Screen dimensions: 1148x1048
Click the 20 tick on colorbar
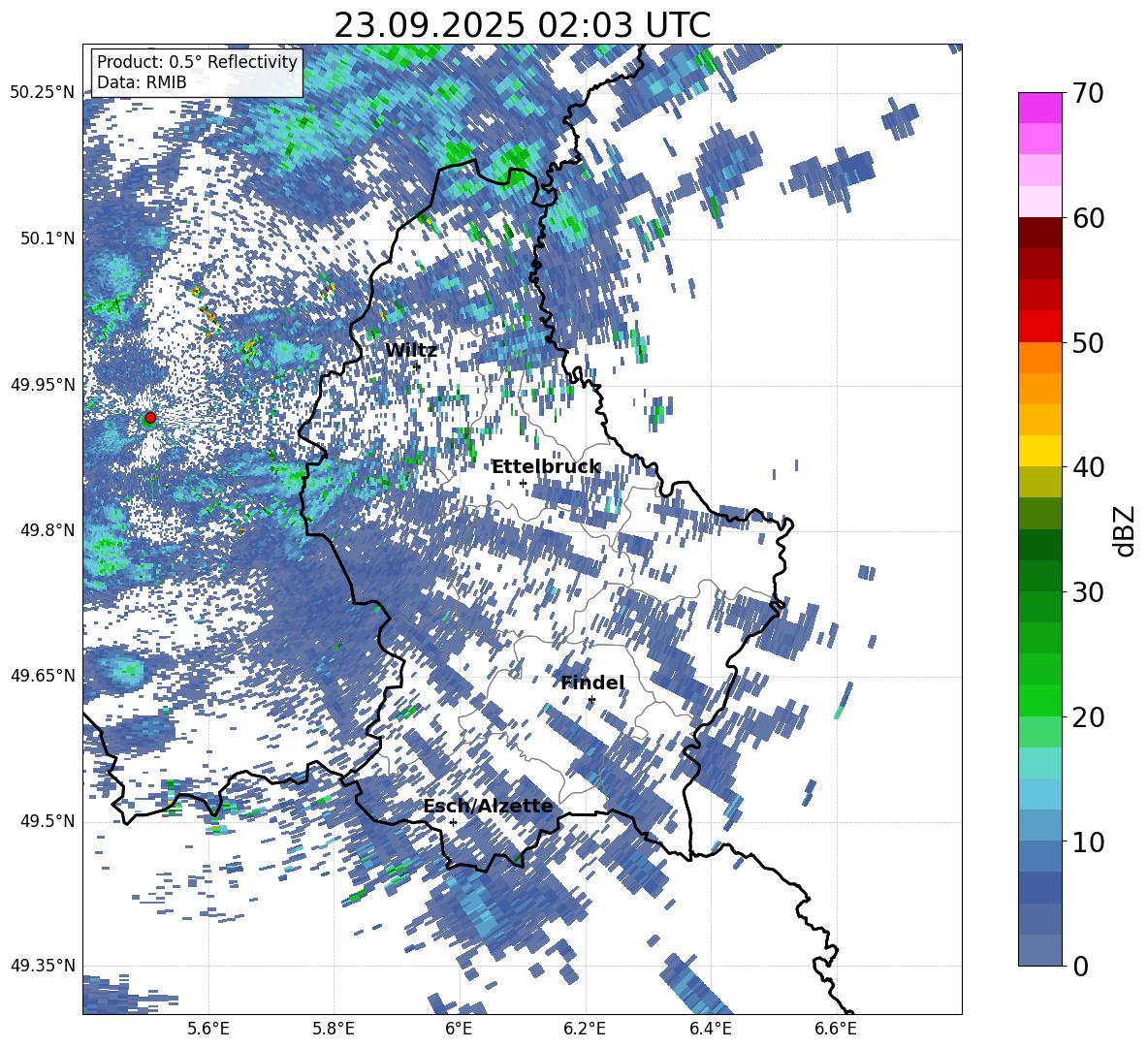(x=1088, y=717)
